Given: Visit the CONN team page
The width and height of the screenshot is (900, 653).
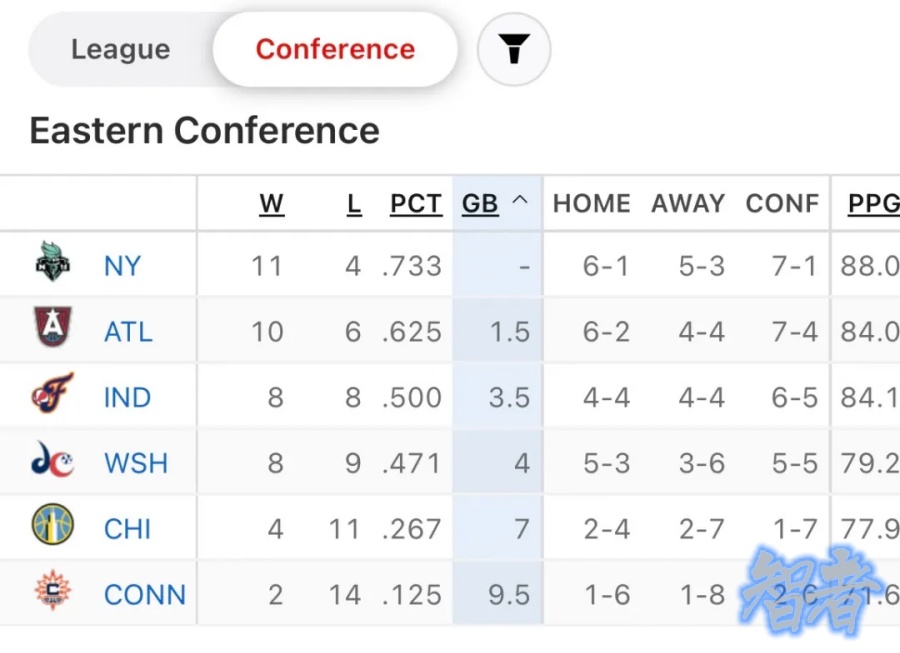Looking at the screenshot, I should pos(145,593).
